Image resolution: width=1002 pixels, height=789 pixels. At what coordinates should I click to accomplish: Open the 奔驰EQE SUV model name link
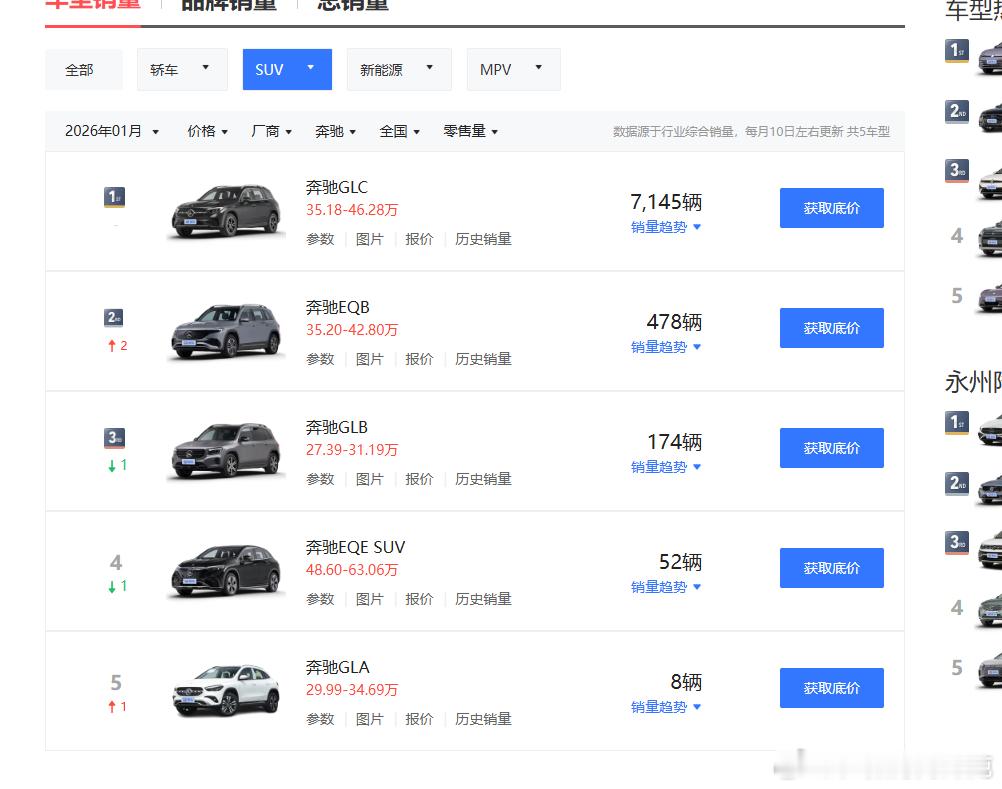(355, 548)
